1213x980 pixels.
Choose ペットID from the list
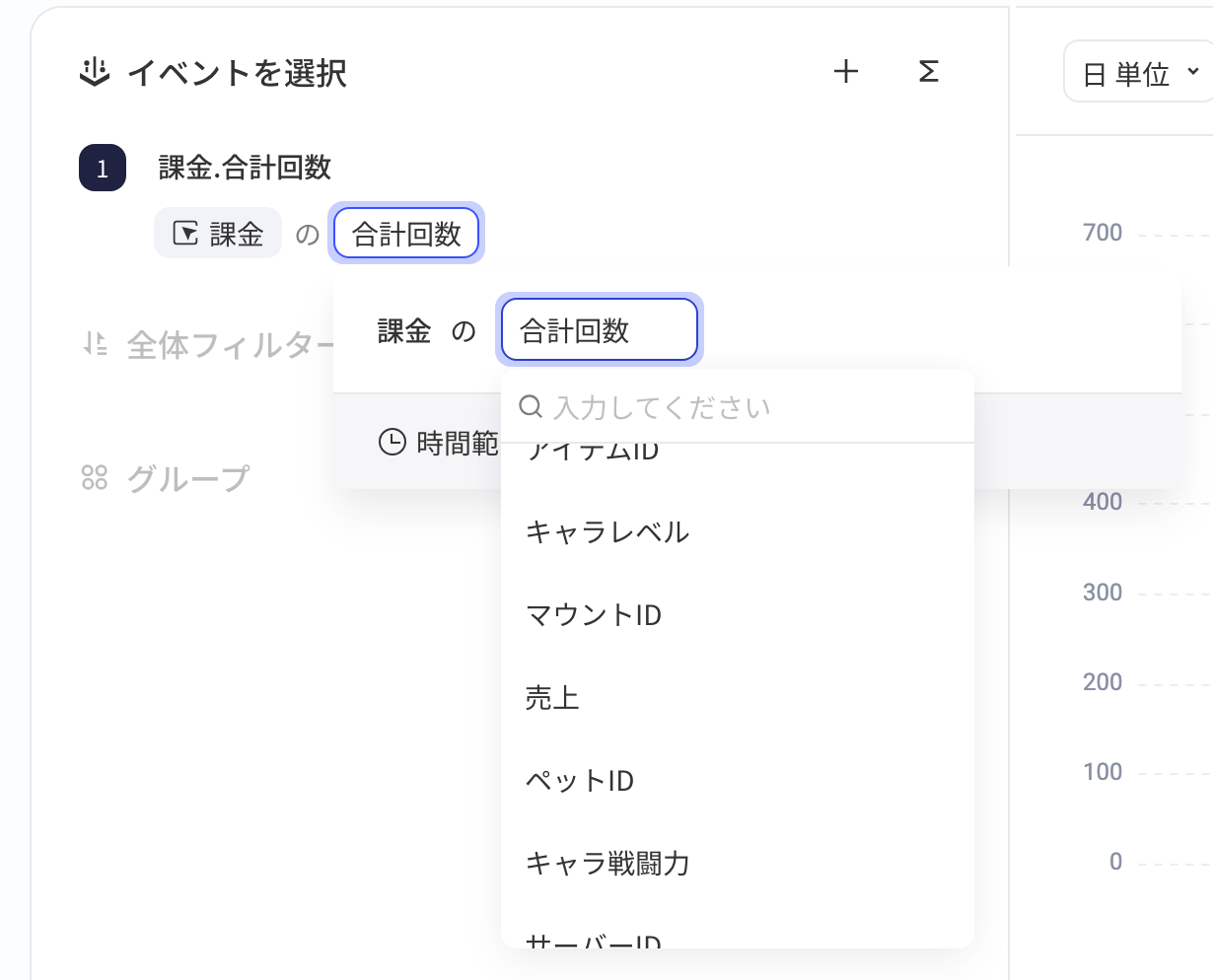pyautogui.click(x=738, y=781)
